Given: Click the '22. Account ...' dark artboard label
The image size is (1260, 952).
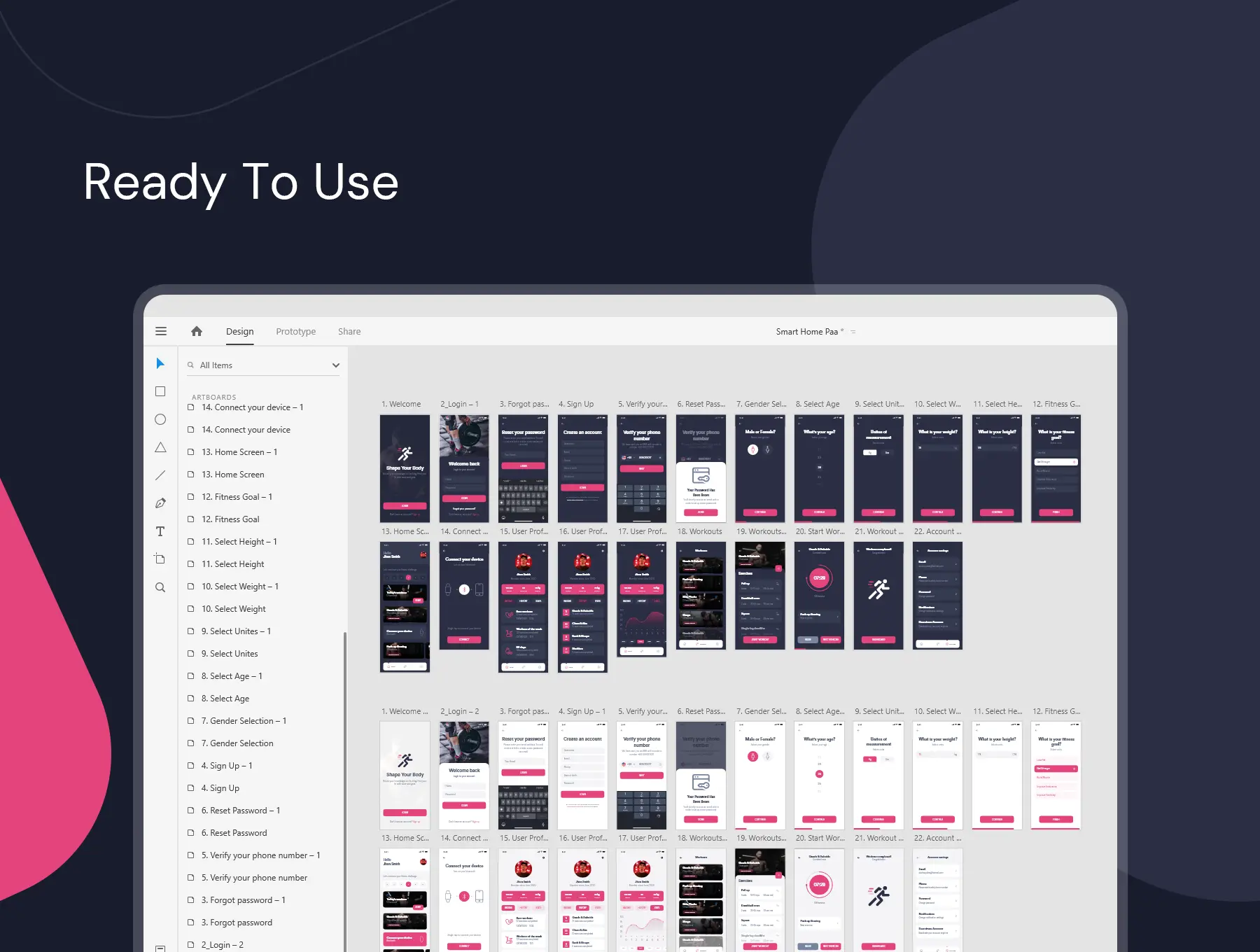Looking at the screenshot, I should 937,531.
